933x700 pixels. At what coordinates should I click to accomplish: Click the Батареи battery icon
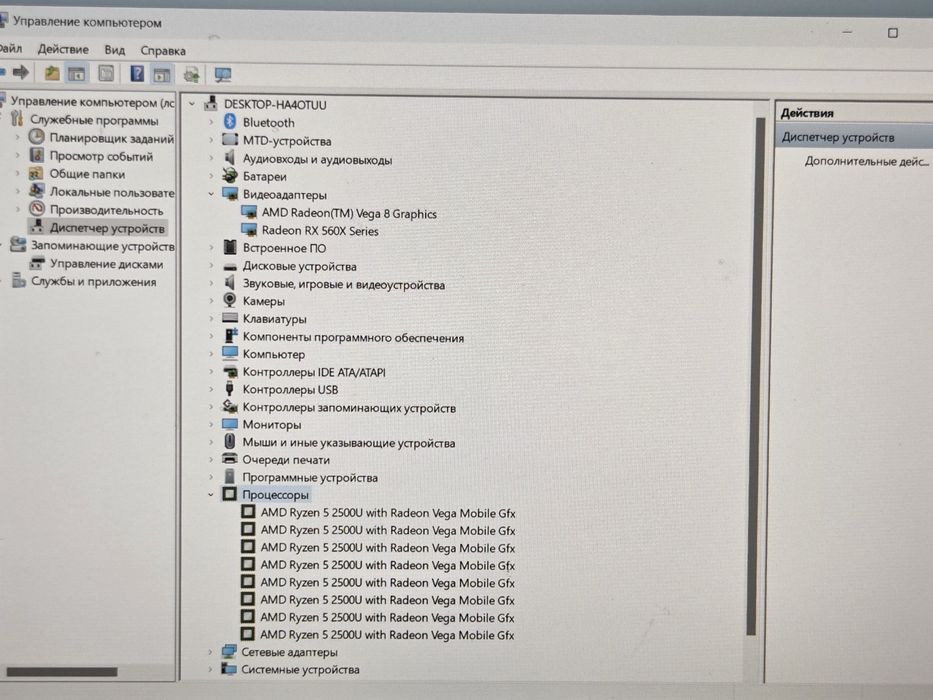tap(230, 176)
